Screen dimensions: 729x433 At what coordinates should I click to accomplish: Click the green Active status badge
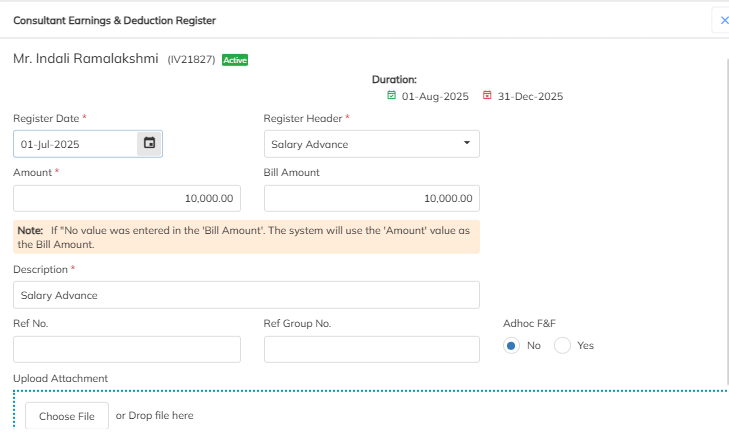click(235, 60)
